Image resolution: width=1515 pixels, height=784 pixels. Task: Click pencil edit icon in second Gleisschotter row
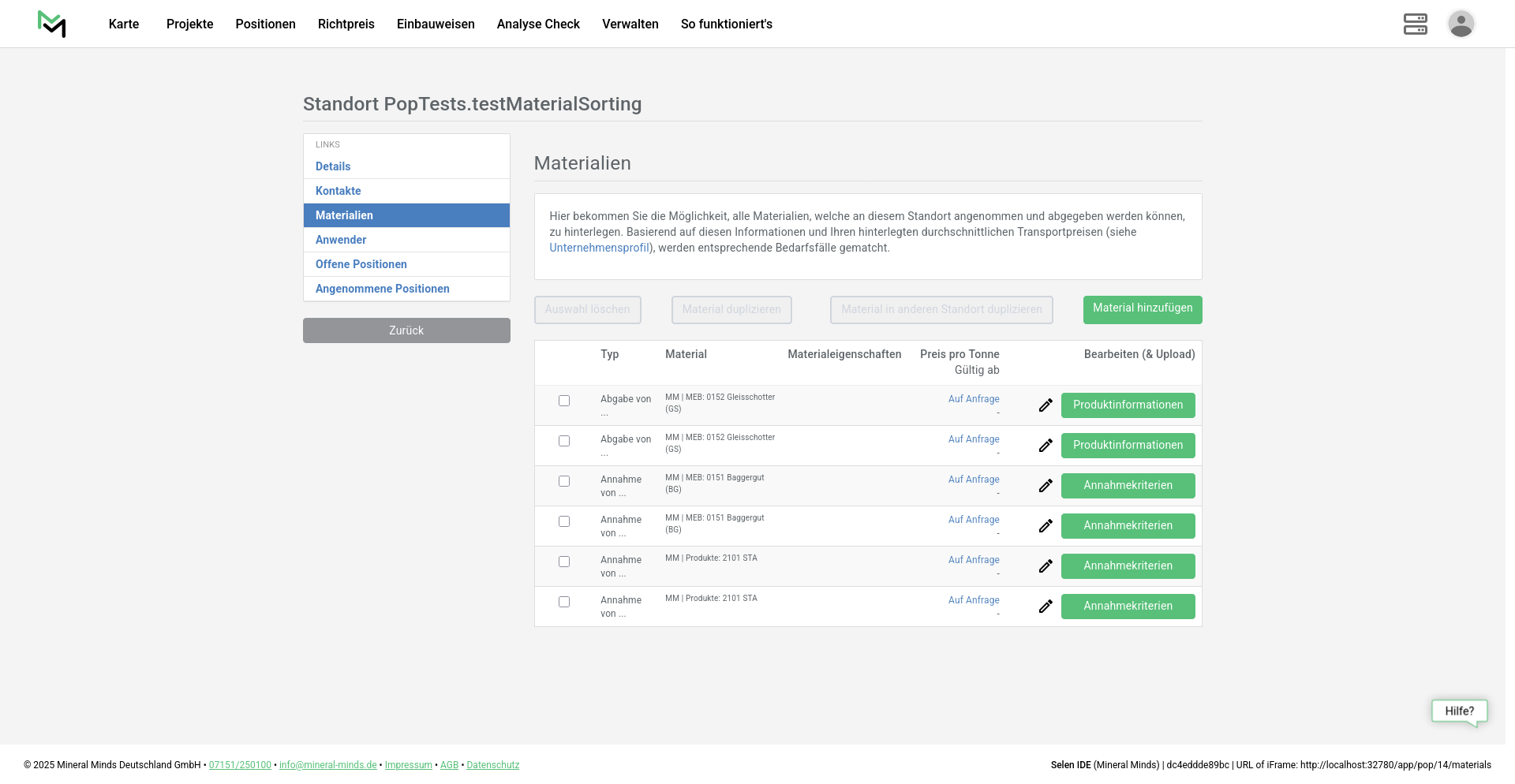pos(1046,446)
